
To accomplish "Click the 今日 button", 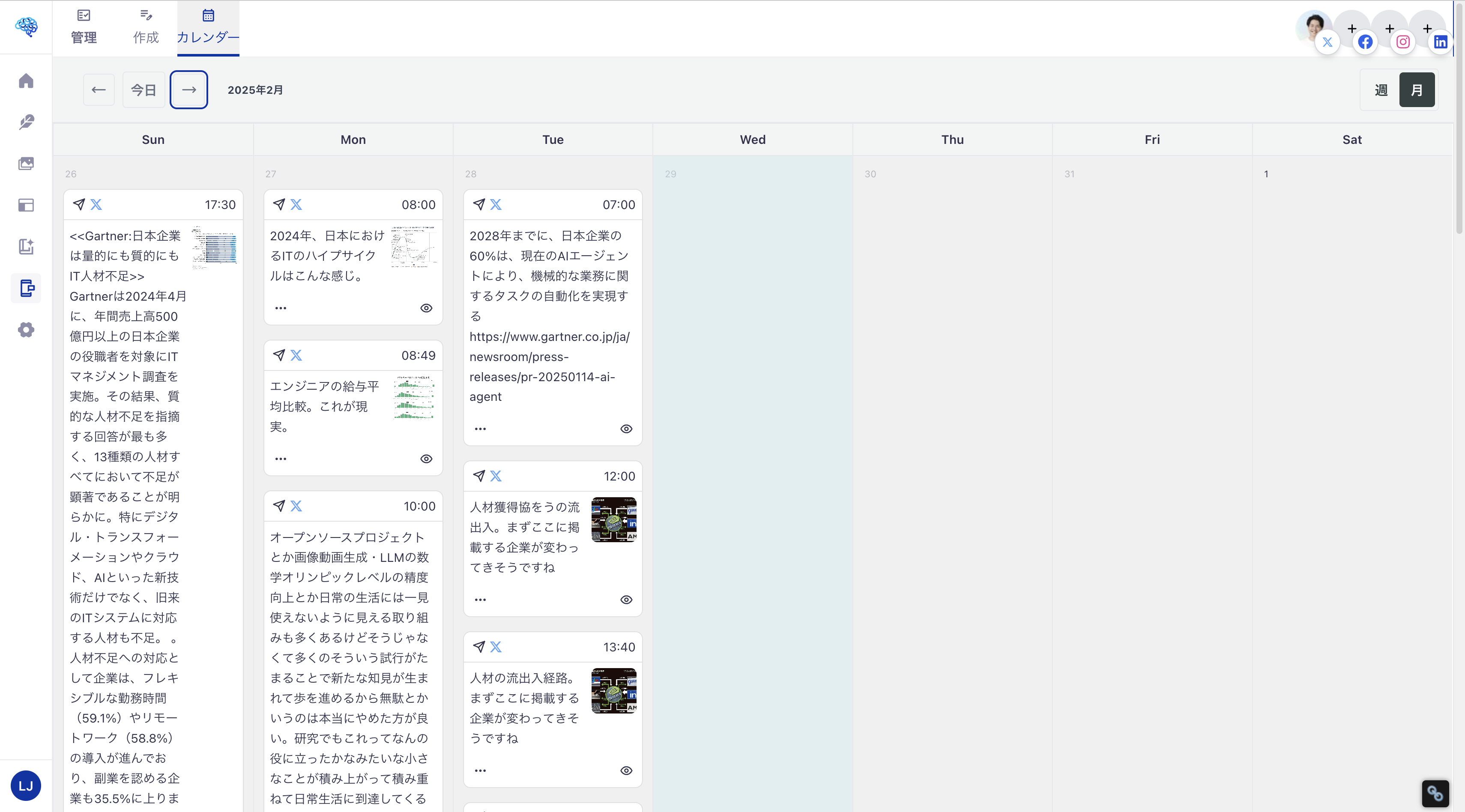I will coord(144,90).
